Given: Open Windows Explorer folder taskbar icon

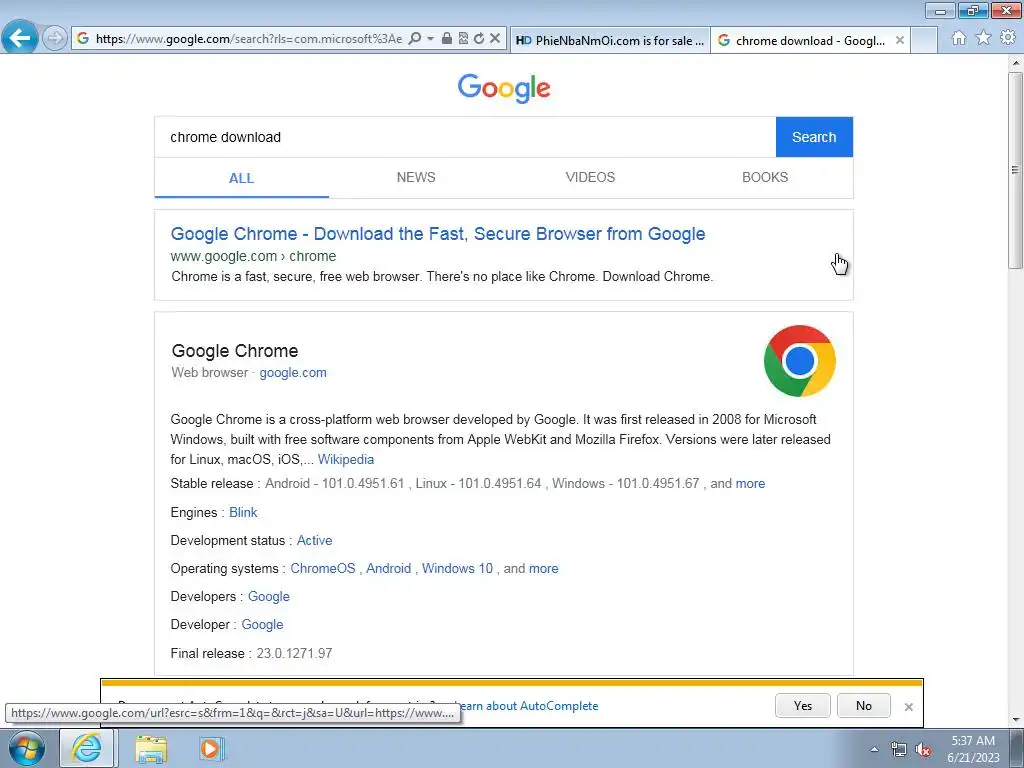Looking at the screenshot, I should pyautogui.click(x=151, y=749).
